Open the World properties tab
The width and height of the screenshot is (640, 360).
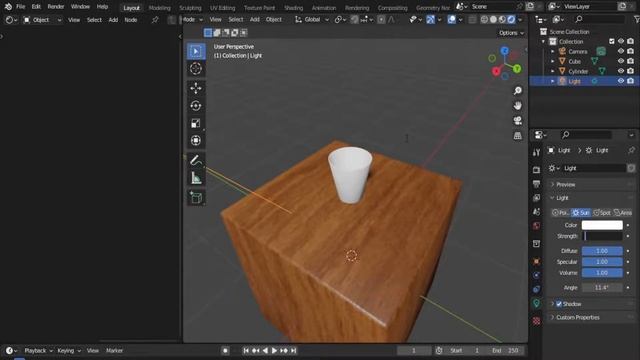point(536,226)
